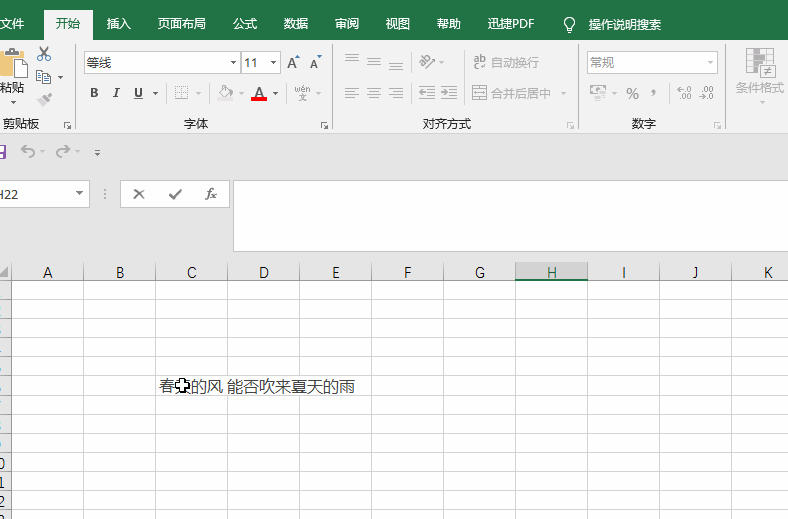Customize Quick Access Toolbar arrow
788x519 pixels.
coord(97,152)
